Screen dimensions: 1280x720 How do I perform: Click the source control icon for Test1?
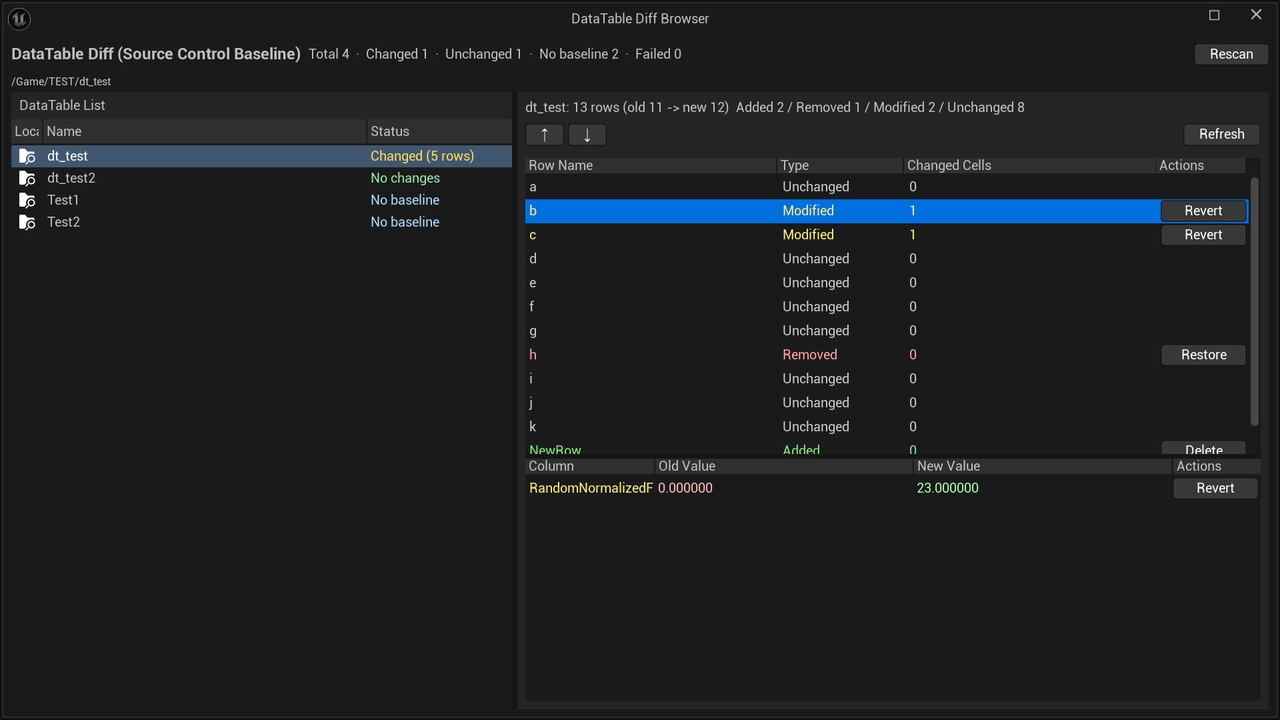(27, 200)
